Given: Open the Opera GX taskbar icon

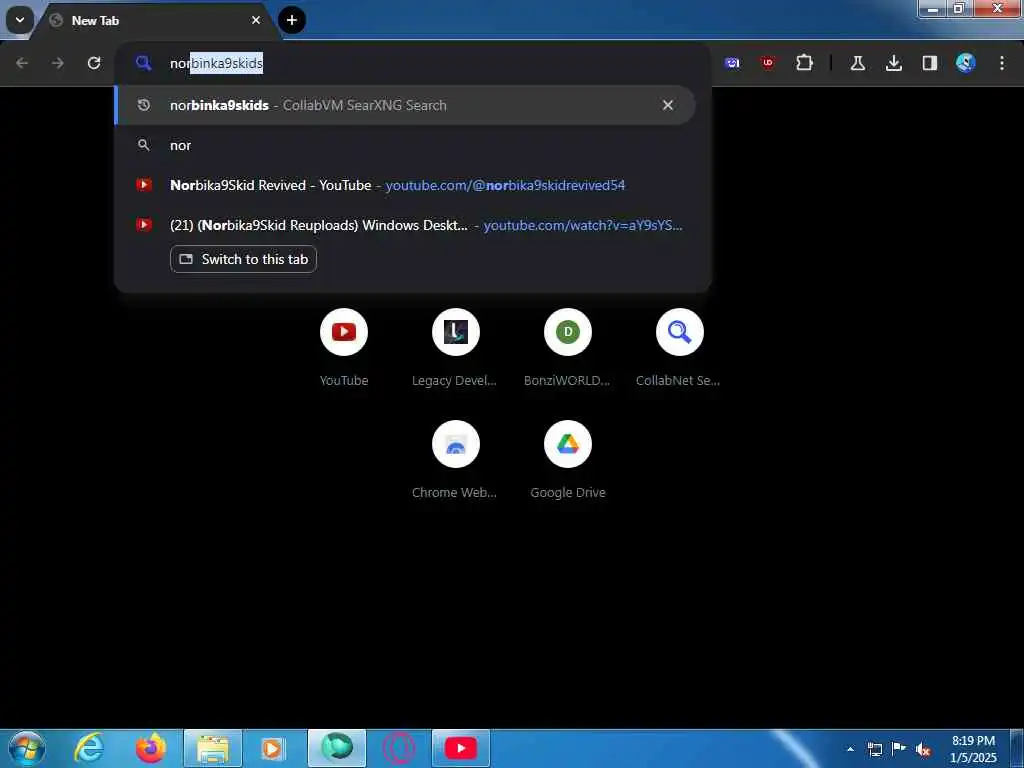Looking at the screenshot, I should [398, 748].
